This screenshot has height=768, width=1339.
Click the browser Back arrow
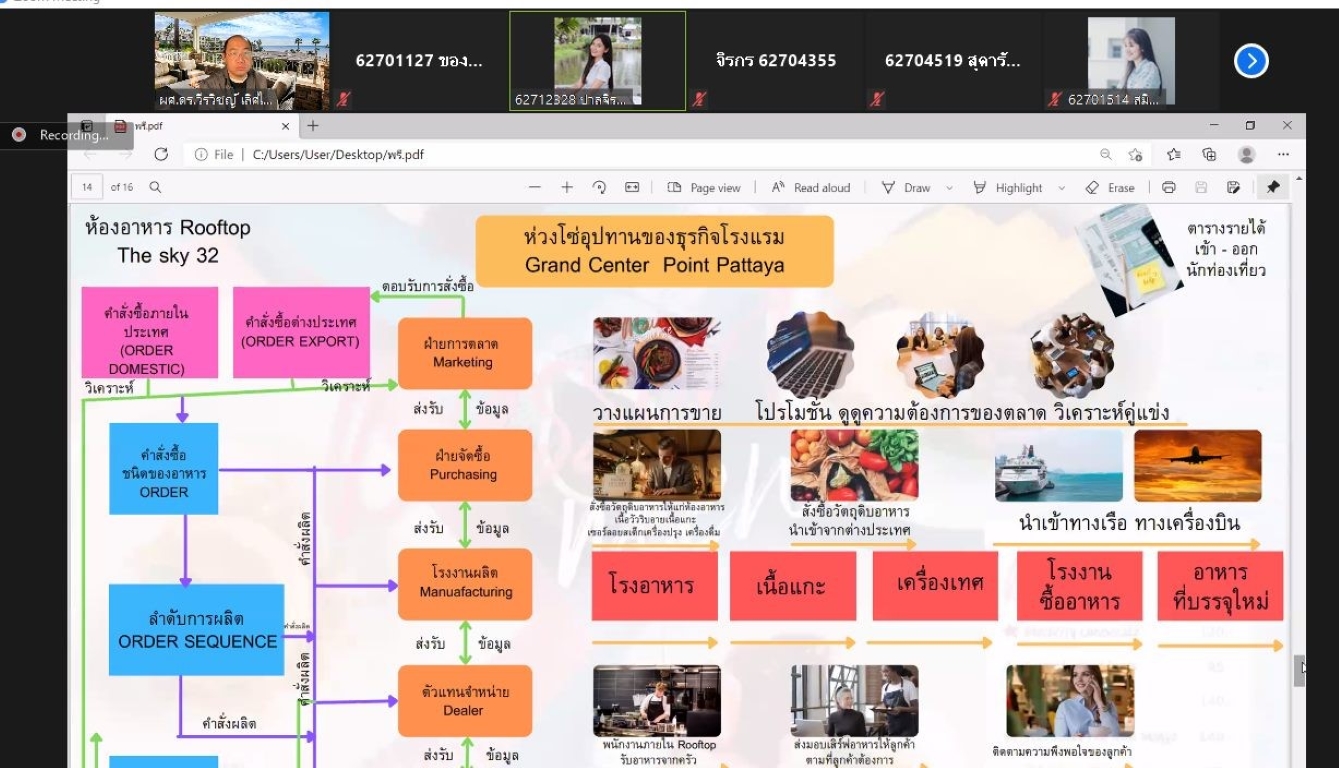pos(91,154)
